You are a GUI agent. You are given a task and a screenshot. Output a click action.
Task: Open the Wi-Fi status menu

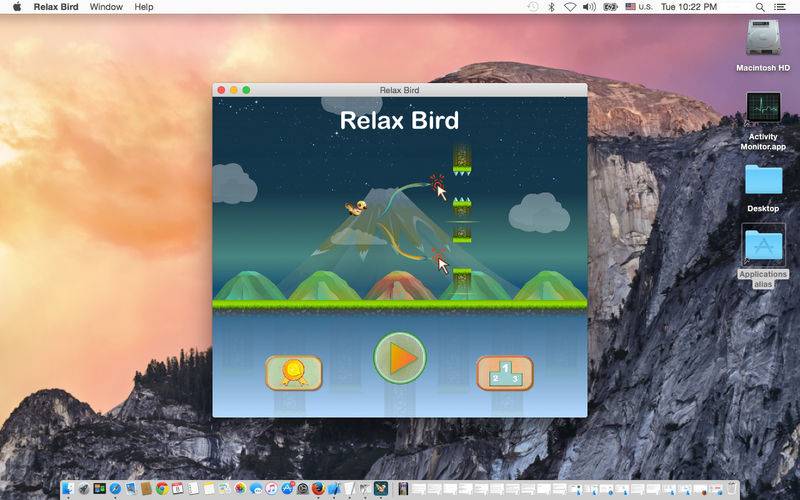570,7
